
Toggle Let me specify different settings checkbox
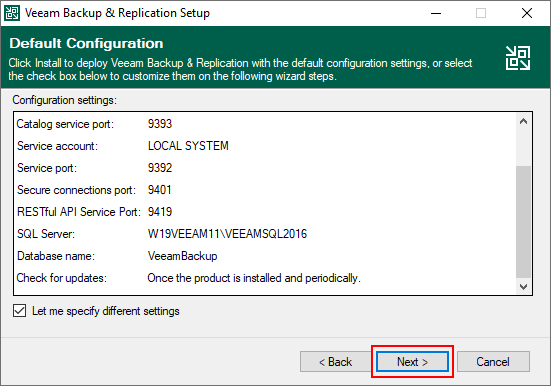(x=19, y=311)
